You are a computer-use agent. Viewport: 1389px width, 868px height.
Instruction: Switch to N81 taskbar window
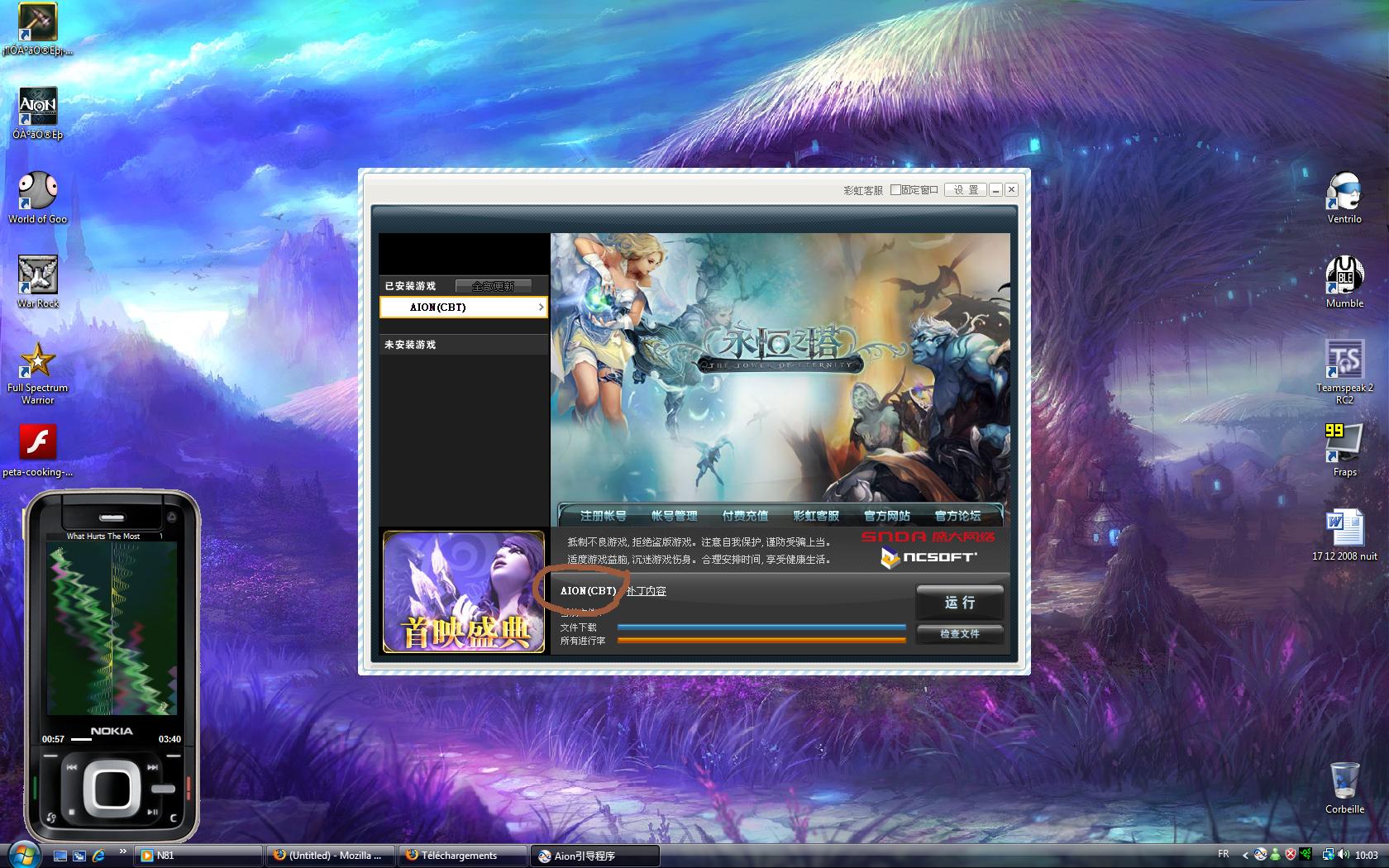200,856
